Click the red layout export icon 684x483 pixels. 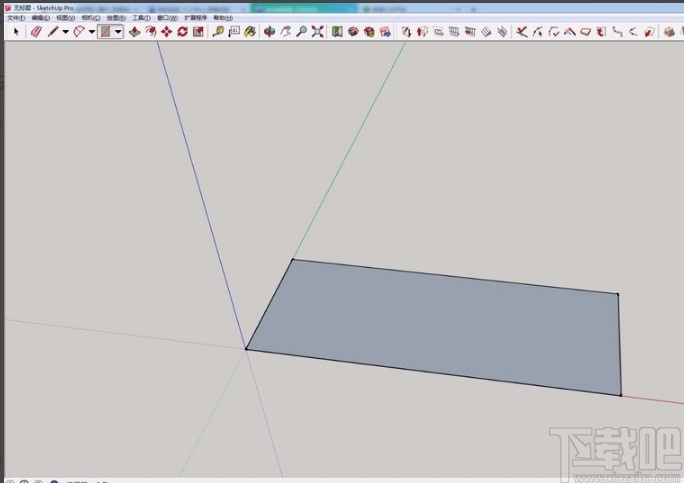point(385,31)
